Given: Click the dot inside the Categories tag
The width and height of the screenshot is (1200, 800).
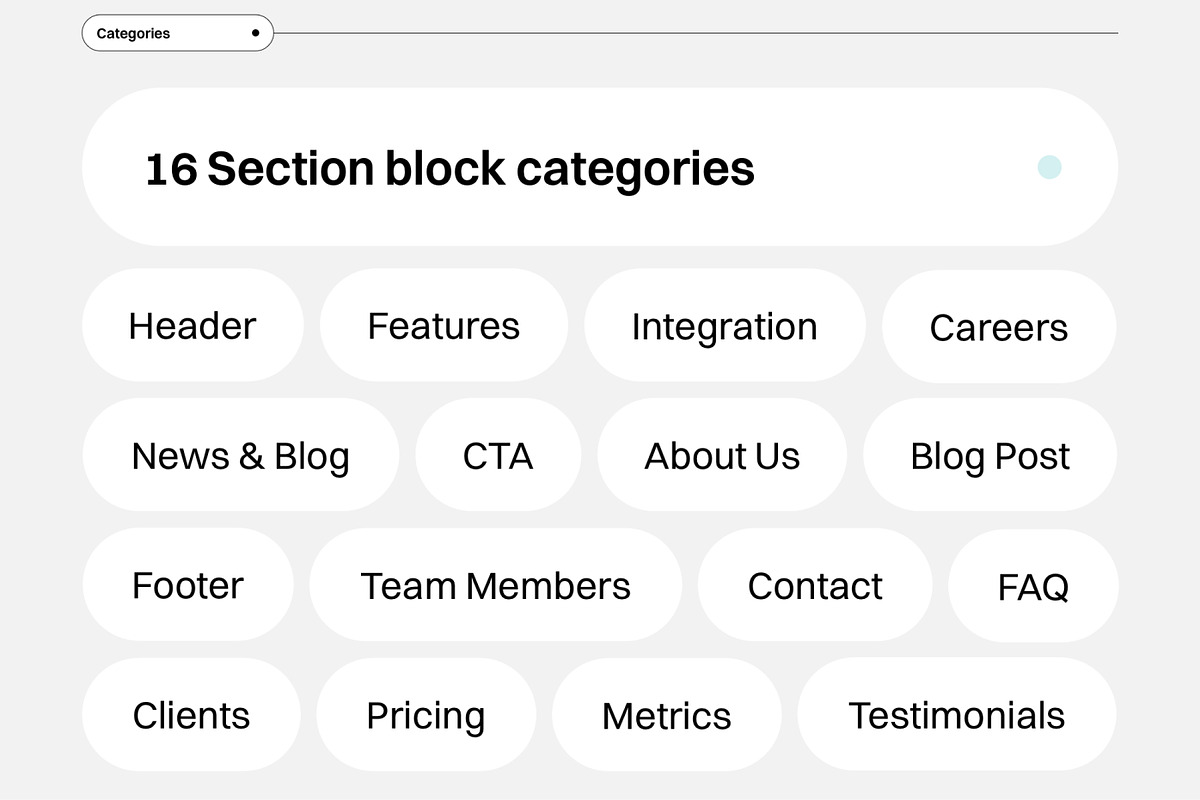Looking at the screenshot, I should [x=255, y=32].
